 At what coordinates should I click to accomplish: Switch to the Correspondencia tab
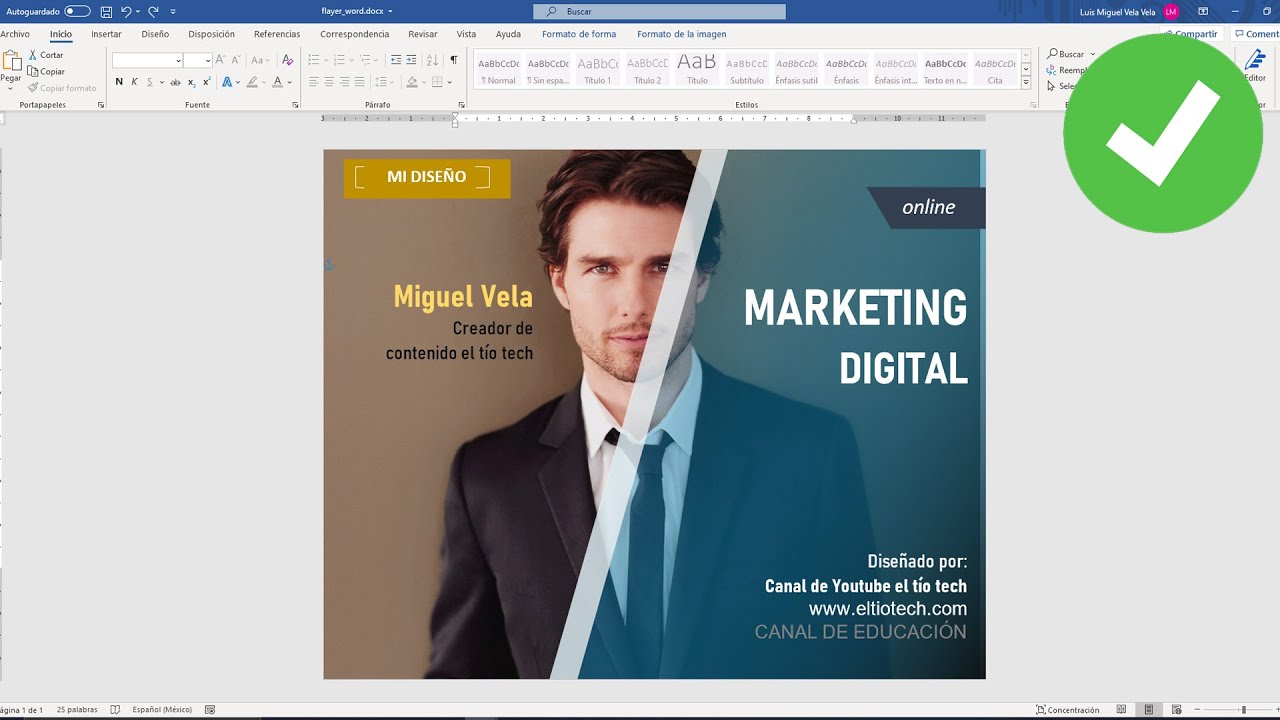click(x=355, y=34)
